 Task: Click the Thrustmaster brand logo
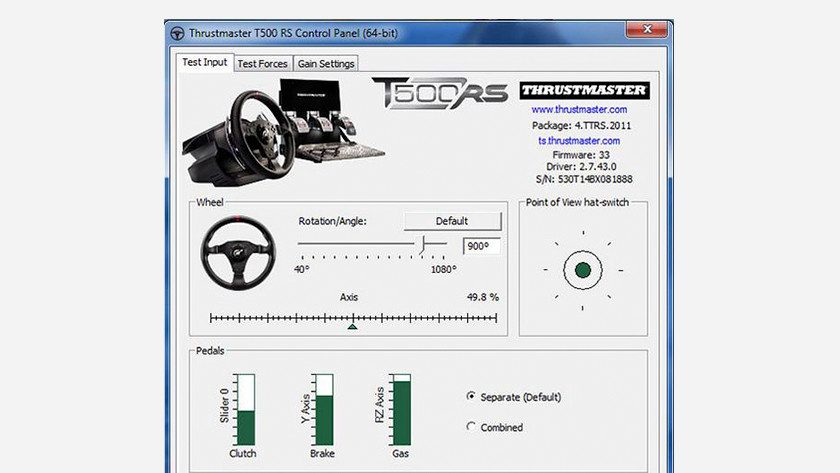coord(584,91)
